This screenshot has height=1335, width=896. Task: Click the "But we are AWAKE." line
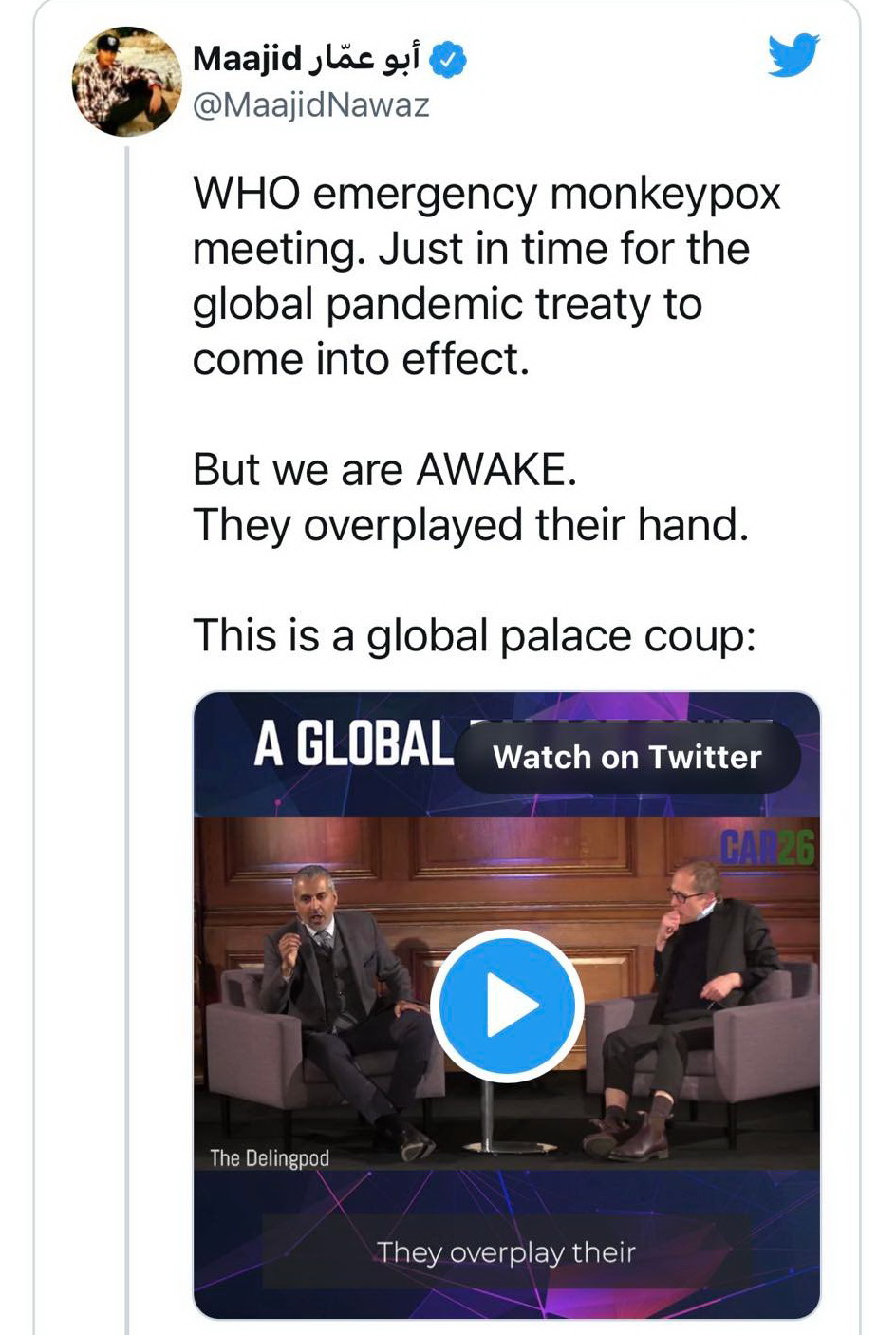click(384, 469)
